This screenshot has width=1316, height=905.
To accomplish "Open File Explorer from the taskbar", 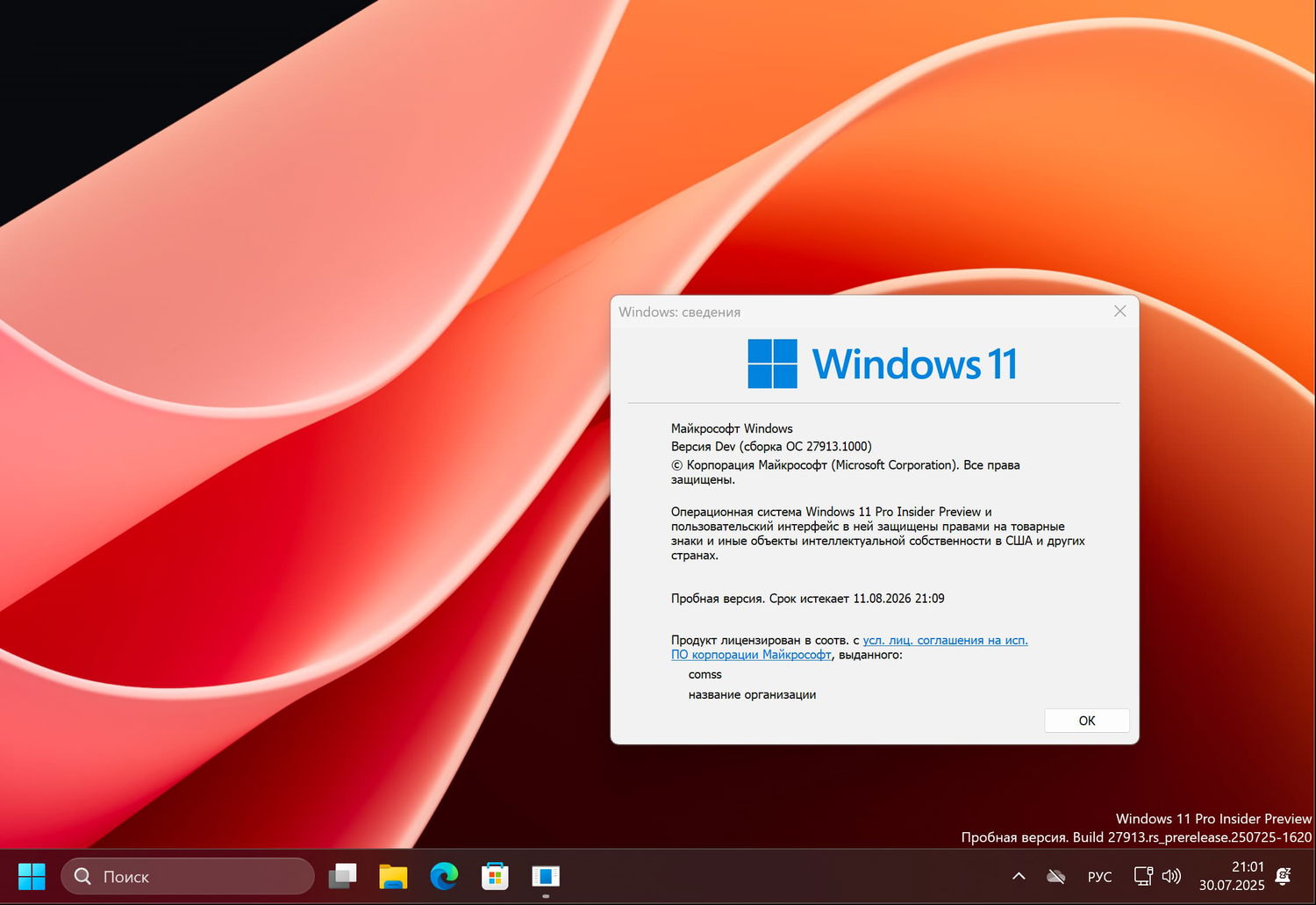I will [x=393, y=875].
